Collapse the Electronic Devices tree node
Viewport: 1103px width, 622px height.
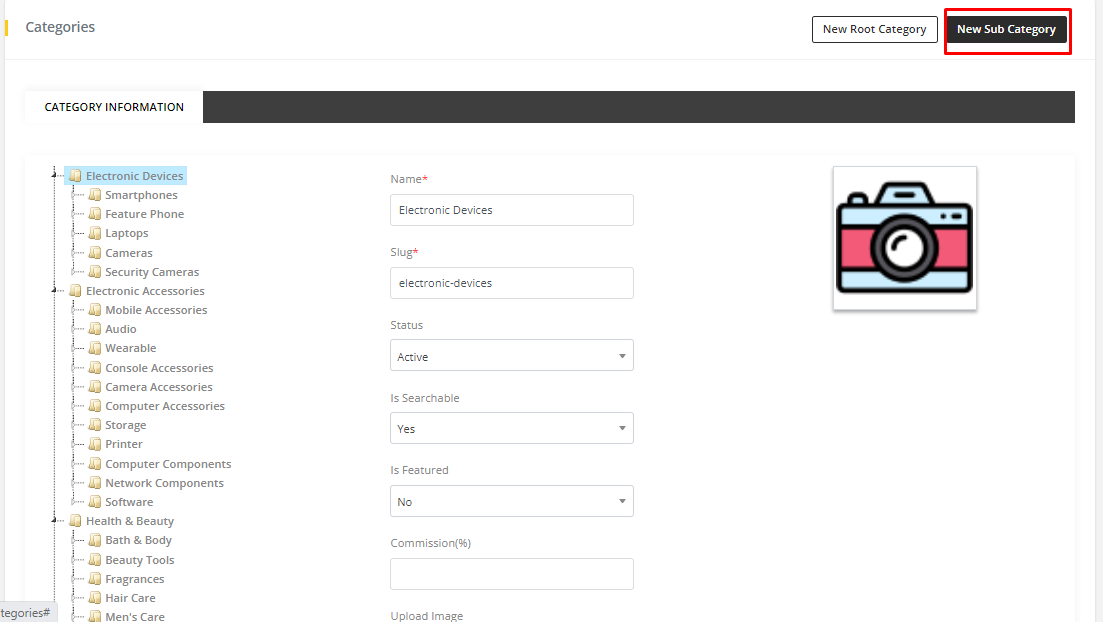54,176
